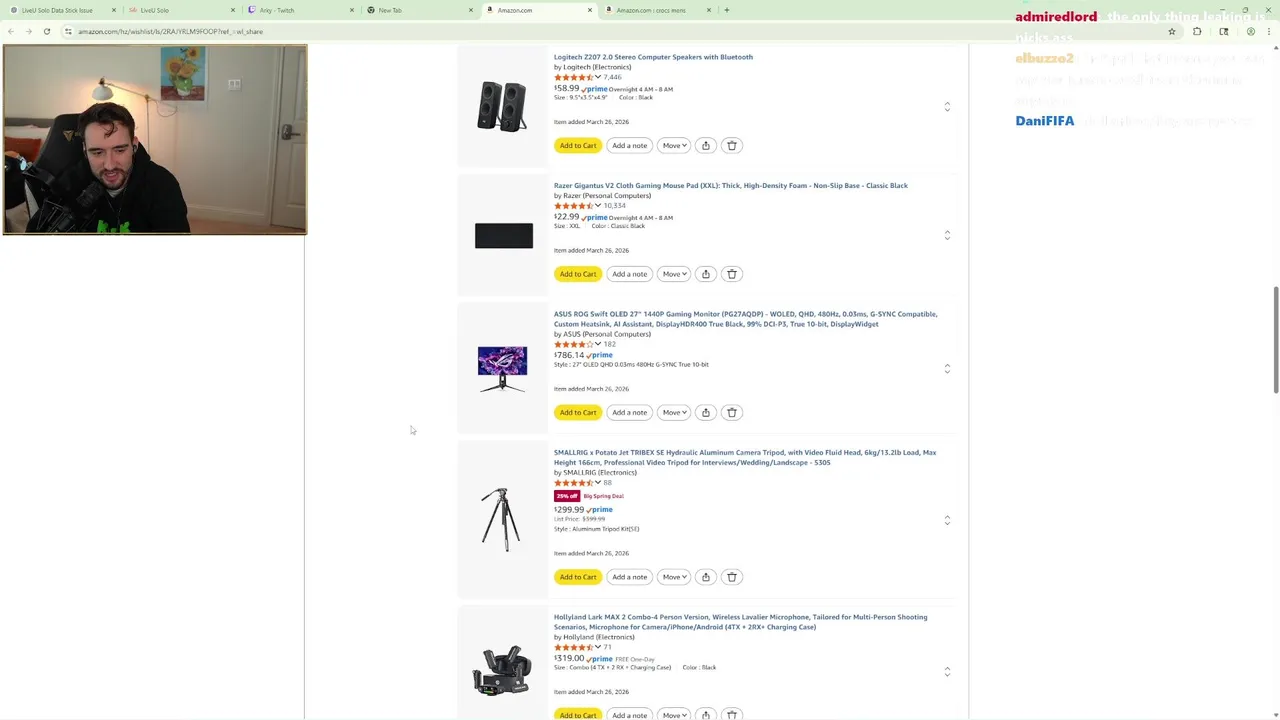Go forward in browser history
The image size is (1280, 720).
(x=28, y=31)
